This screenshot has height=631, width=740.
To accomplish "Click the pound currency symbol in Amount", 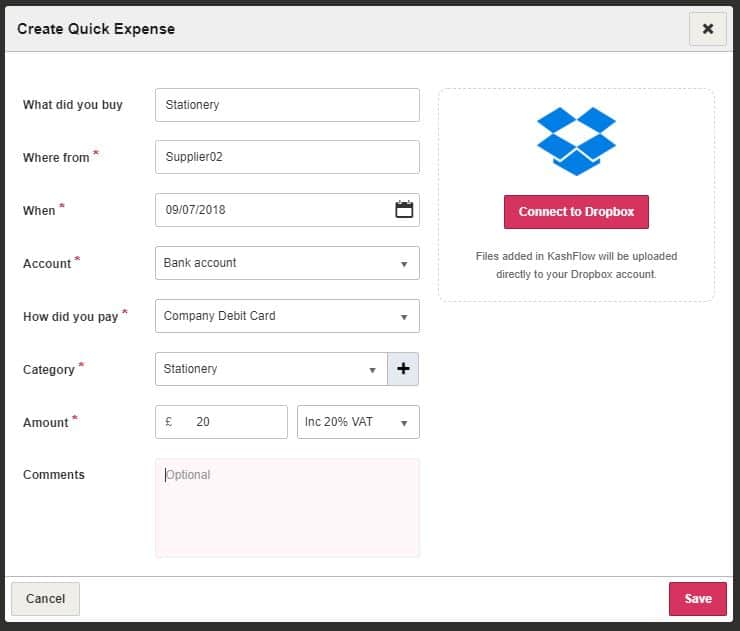I will [x=169, y=422].
